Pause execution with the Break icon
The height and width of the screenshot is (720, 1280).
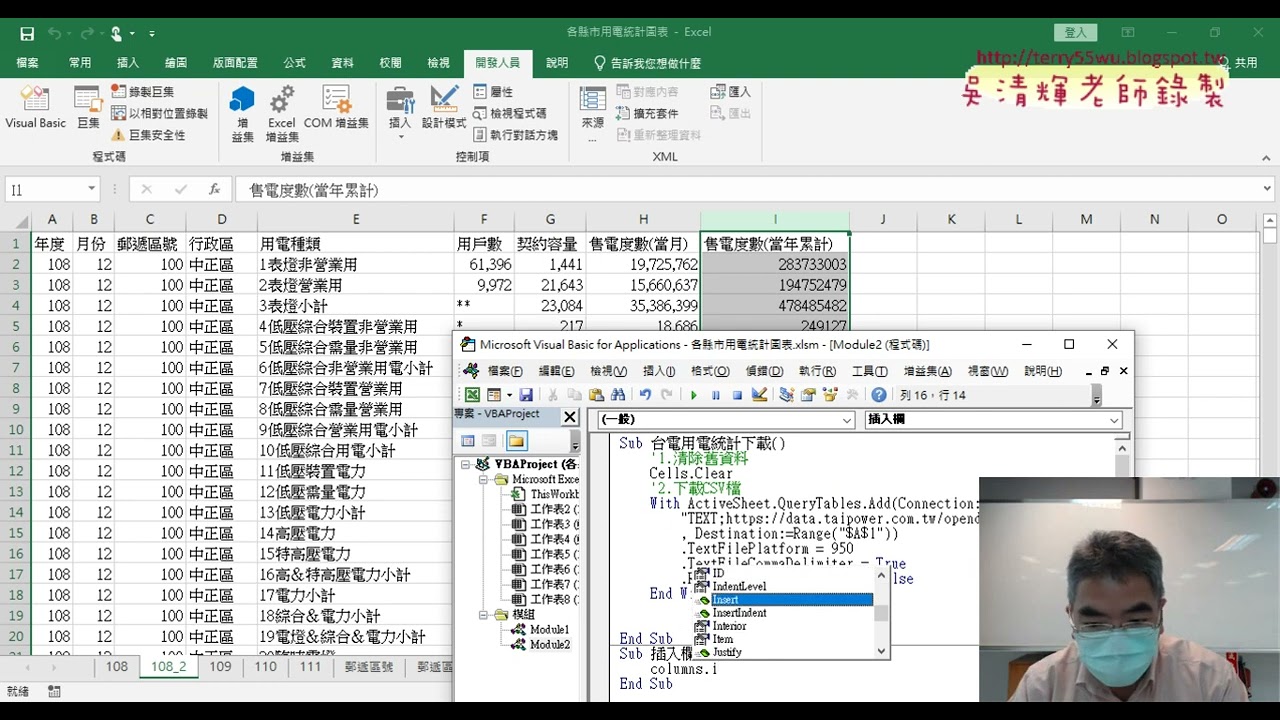click(715, 395)
